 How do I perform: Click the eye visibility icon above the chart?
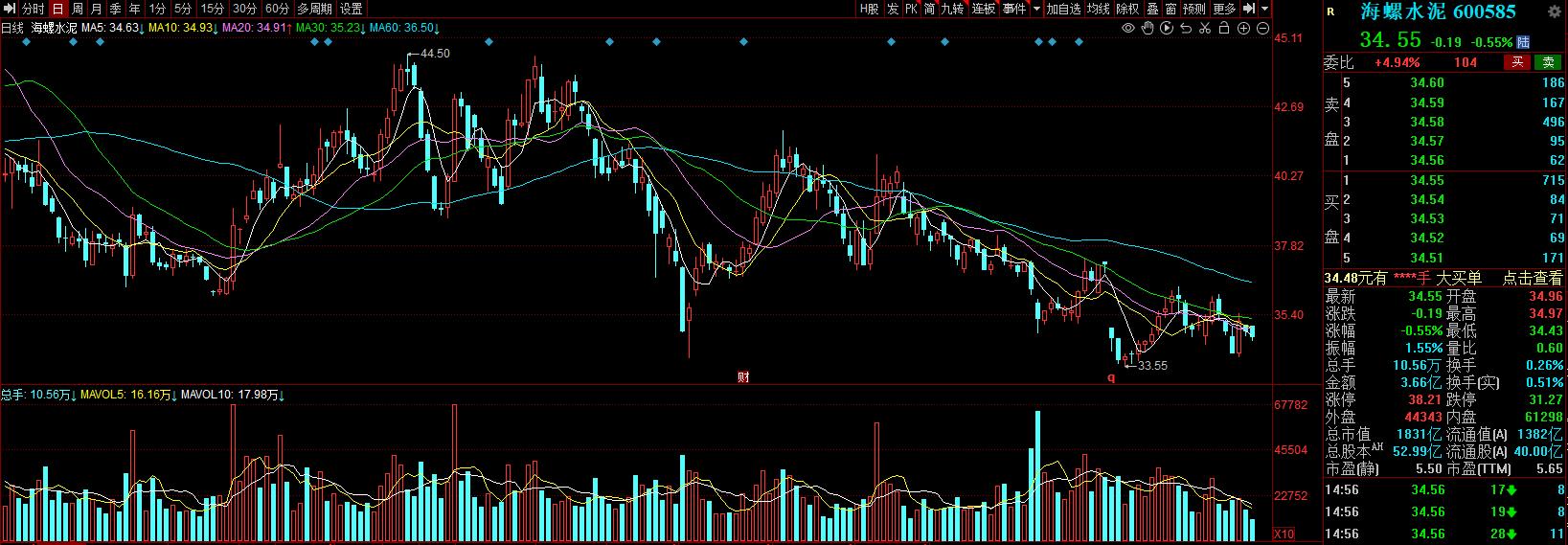1128,28
